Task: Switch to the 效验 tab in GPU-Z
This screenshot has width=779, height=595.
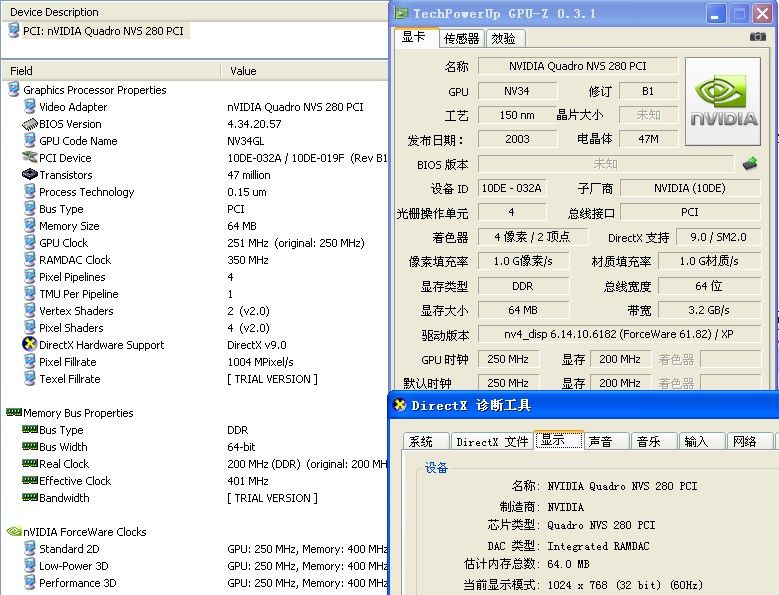Action: click(504, 39)
